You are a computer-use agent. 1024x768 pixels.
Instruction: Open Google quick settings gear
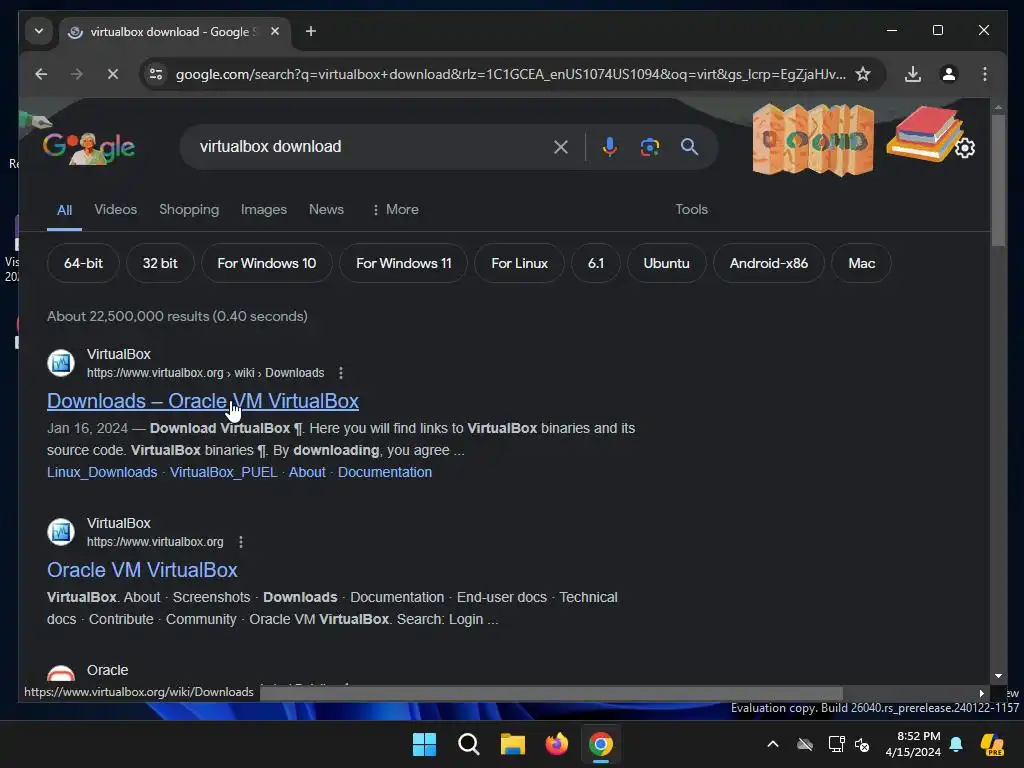(x=965, y=148)
